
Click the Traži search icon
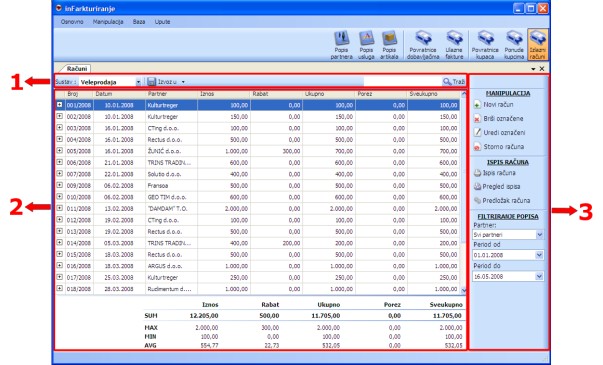(x=447, y=82)
